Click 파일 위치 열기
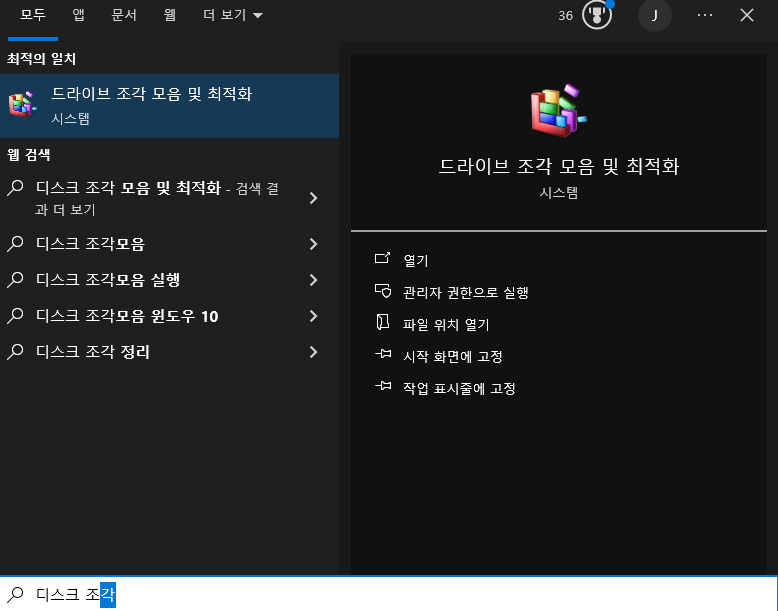The width and height of the screenshot is (778, 611). click(446, 325)
